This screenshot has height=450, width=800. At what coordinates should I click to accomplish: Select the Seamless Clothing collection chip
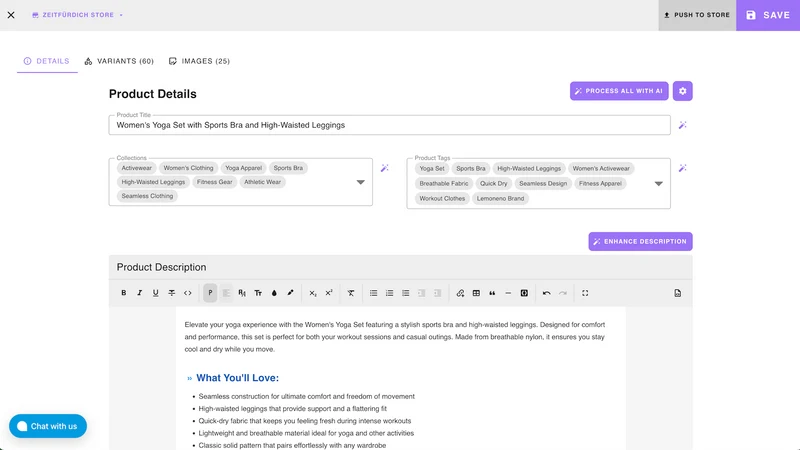(x=147, y=196)
